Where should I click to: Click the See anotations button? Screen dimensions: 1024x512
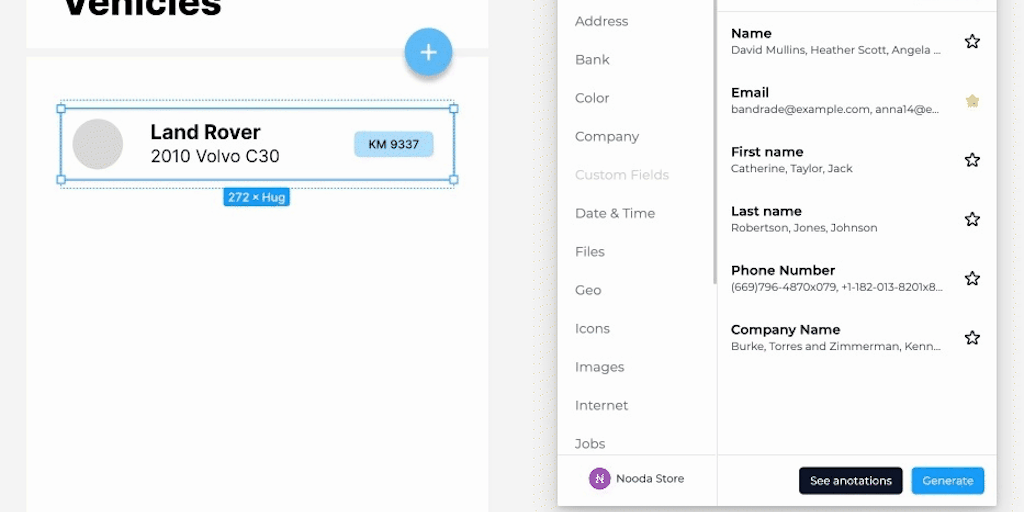tap(850, 481)
